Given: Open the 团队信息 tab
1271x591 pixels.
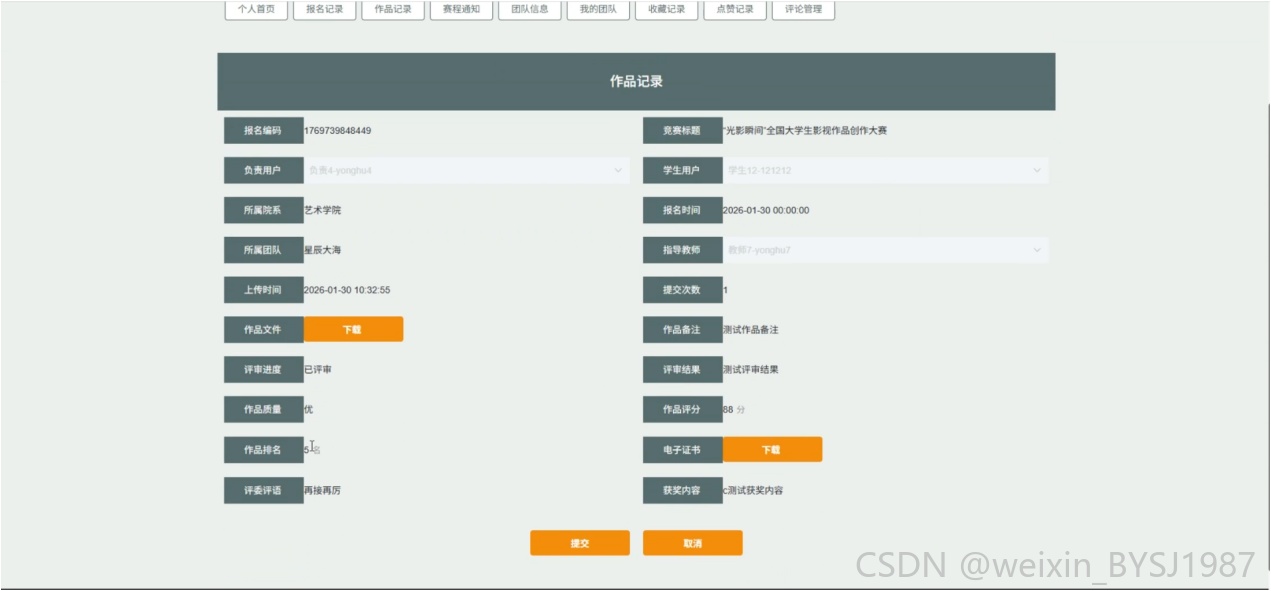Looking at the screenshot, I should 529,10.
